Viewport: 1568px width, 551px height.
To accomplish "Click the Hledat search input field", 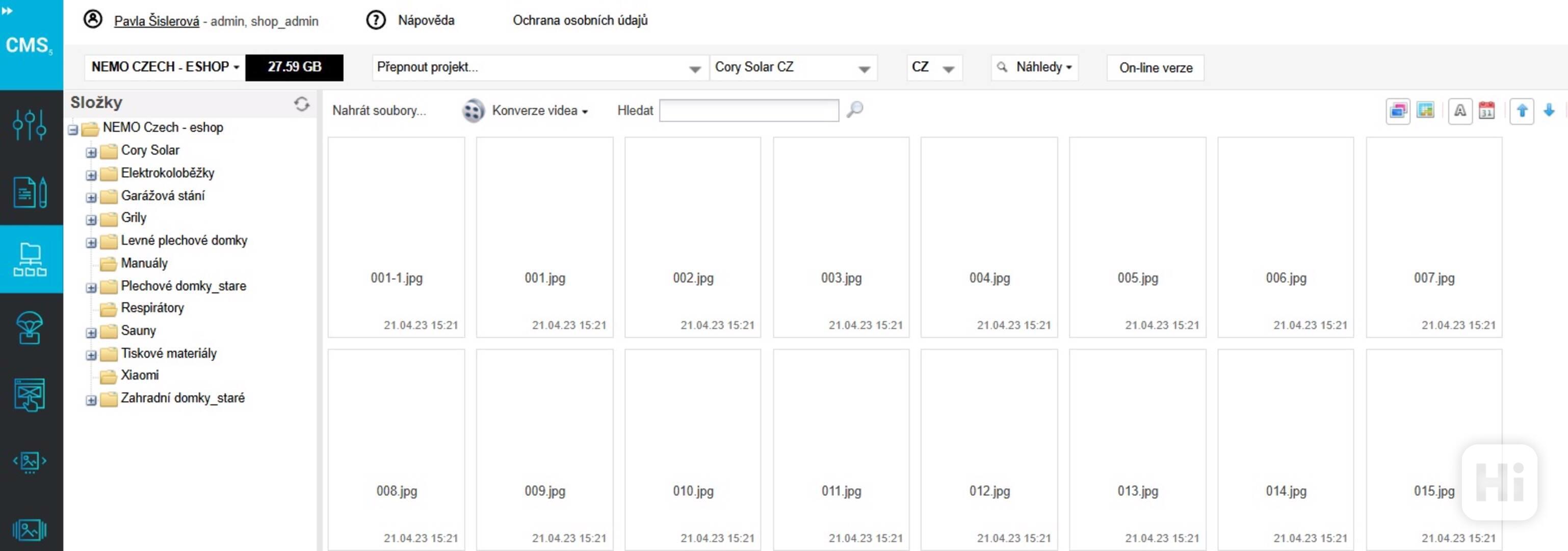I will click(748, 111).
